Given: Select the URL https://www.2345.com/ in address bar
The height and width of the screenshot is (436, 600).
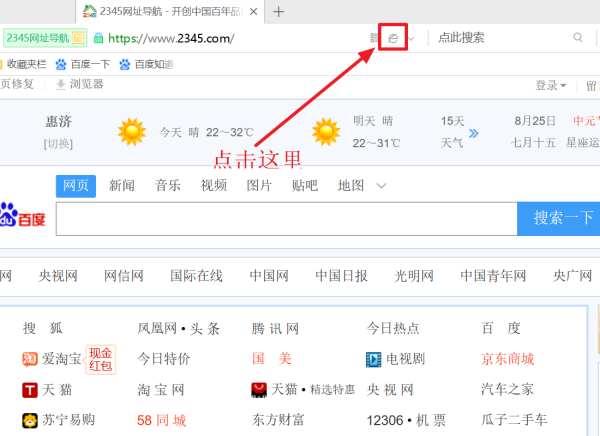Looking at the screenshot, I should [x=171, y=38].
